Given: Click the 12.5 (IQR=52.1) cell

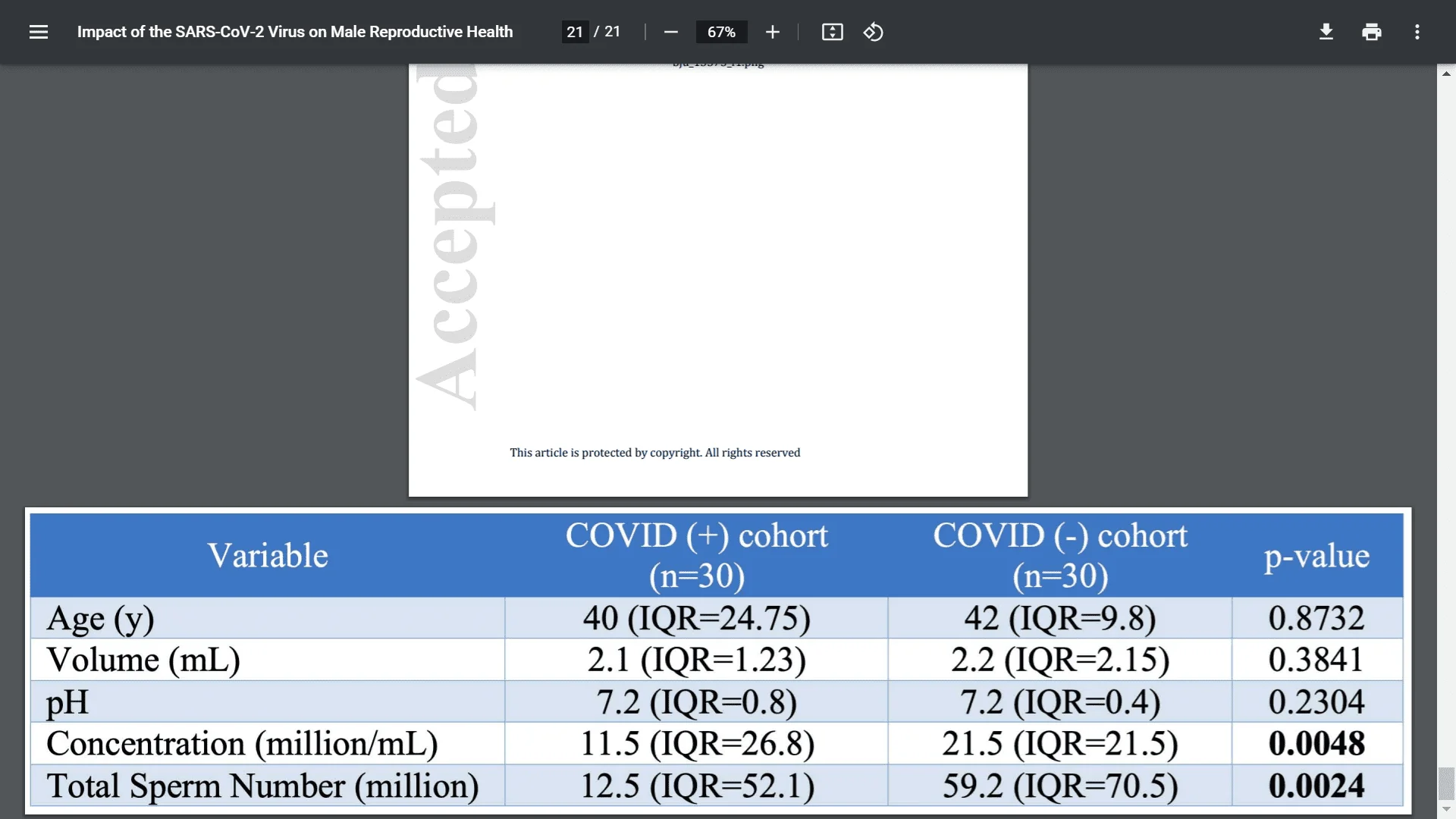Looking at the screenshot, I should pyautogui.click(x=696, y=786).
